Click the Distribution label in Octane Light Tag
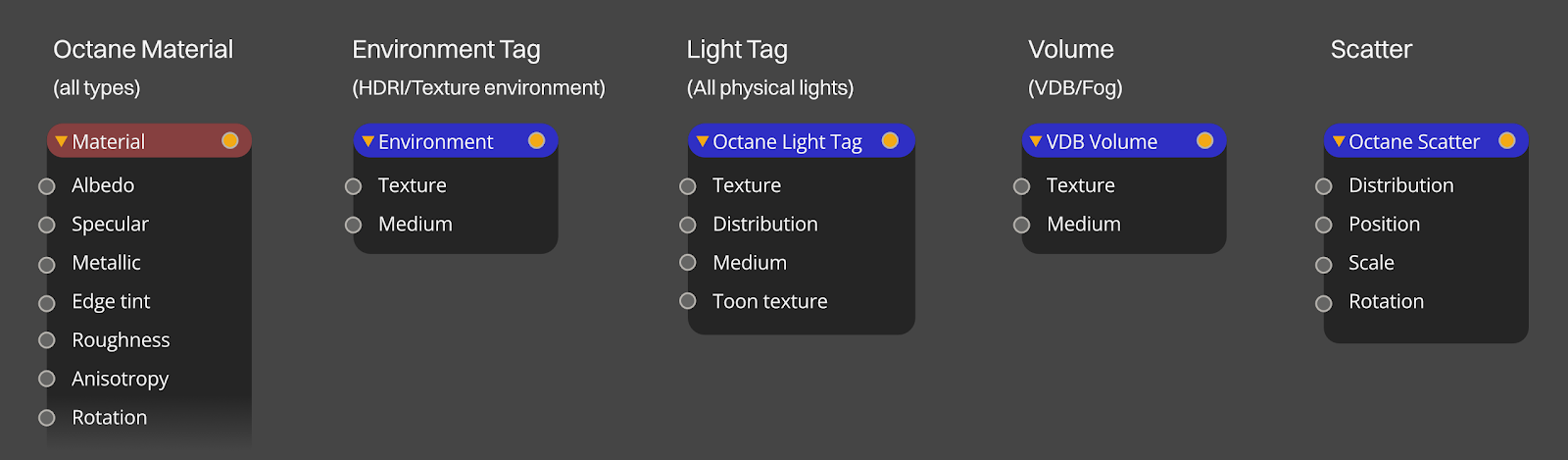This screenshot has height=460, width=1568. tap(764, 225)
